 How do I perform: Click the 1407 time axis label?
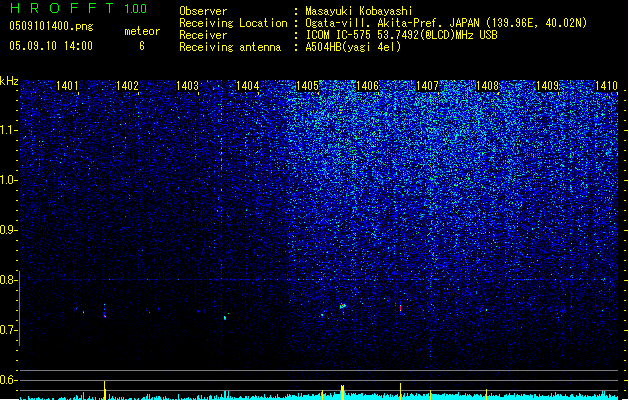(x=427, y=86)
